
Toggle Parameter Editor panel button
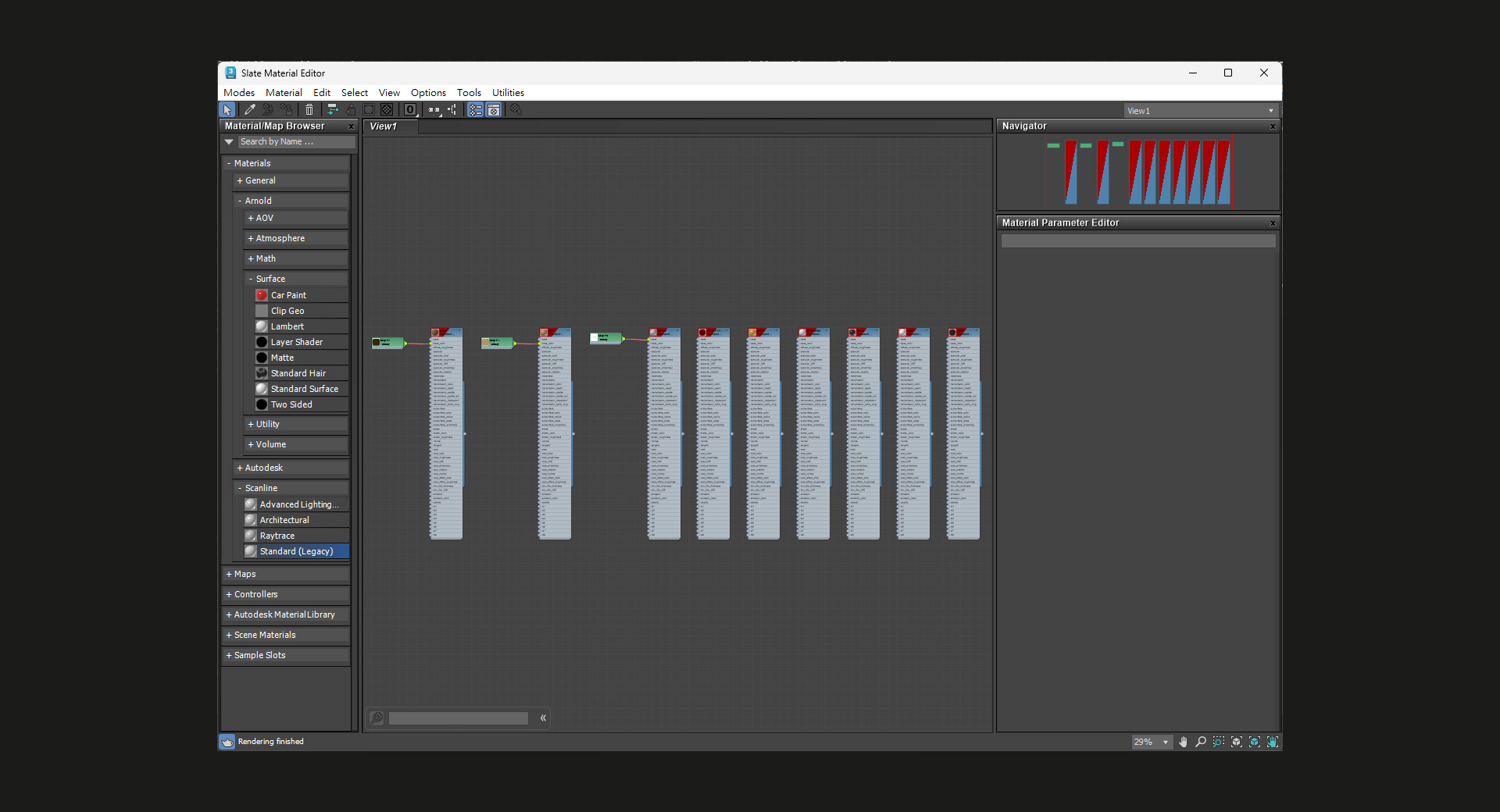coord(494,110)
